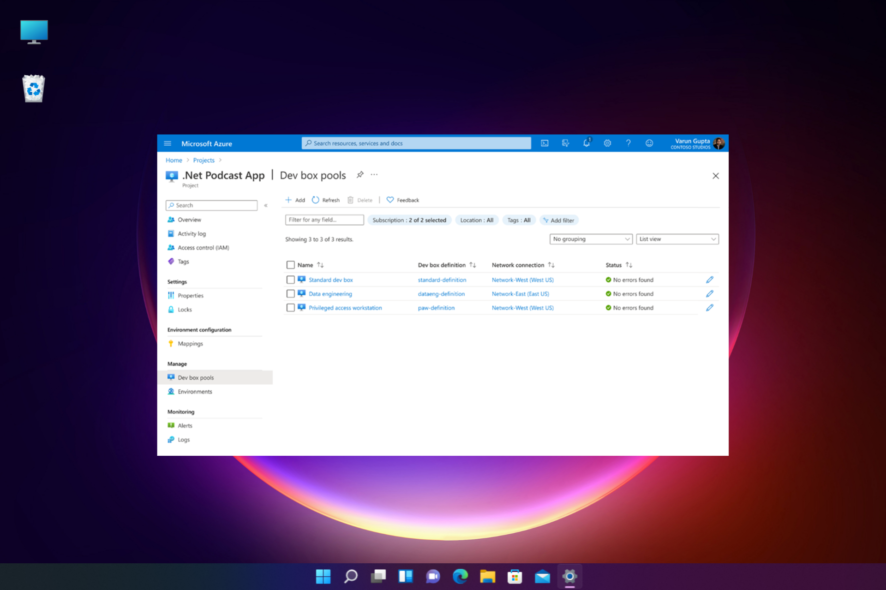The image size is (886, 590).
Task: Edit the Data engineering pool
Action: tap(710, 294)
